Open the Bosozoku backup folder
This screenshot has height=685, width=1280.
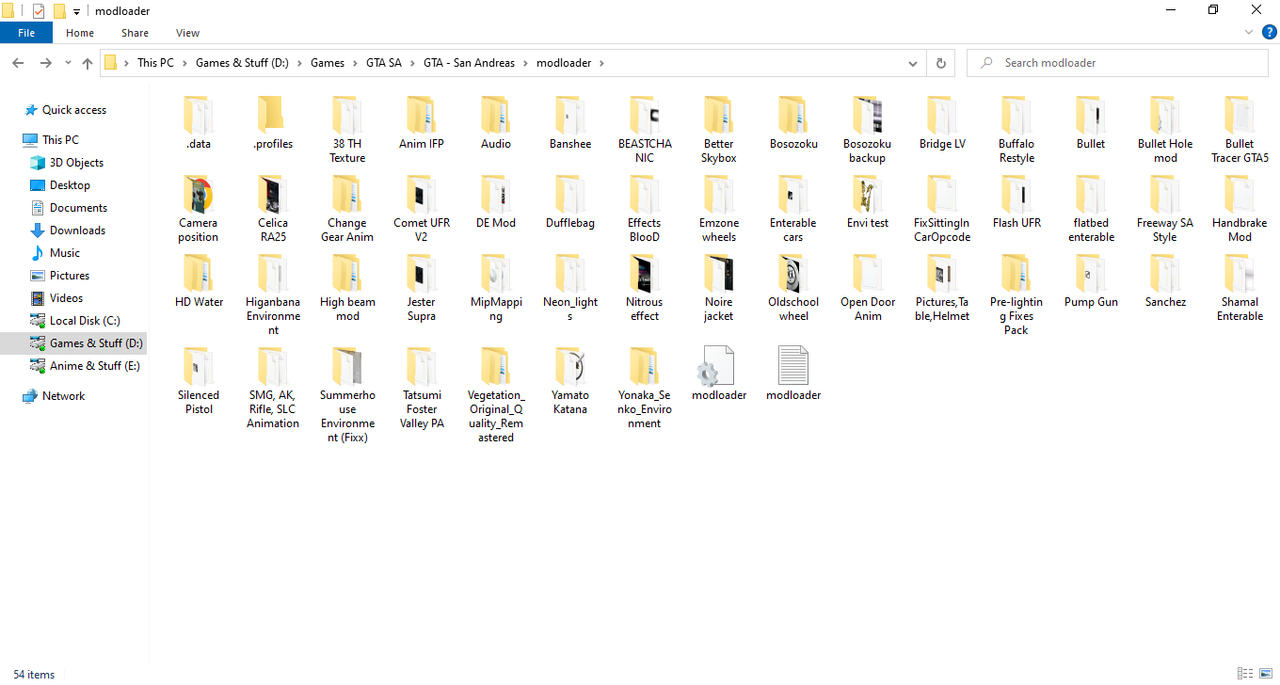pos(867,130)
